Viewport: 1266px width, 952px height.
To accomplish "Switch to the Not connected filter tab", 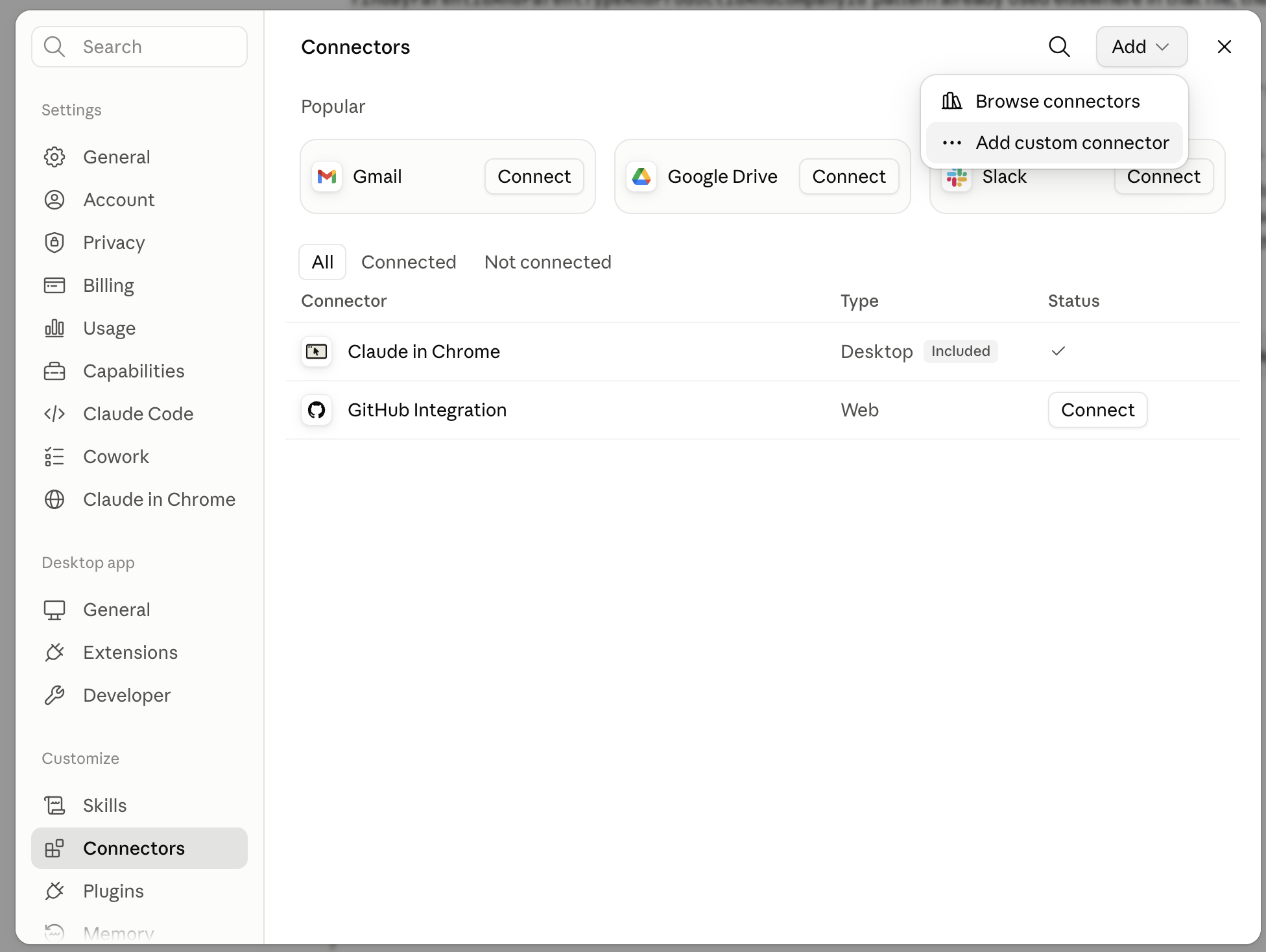I will coord(547,262).
